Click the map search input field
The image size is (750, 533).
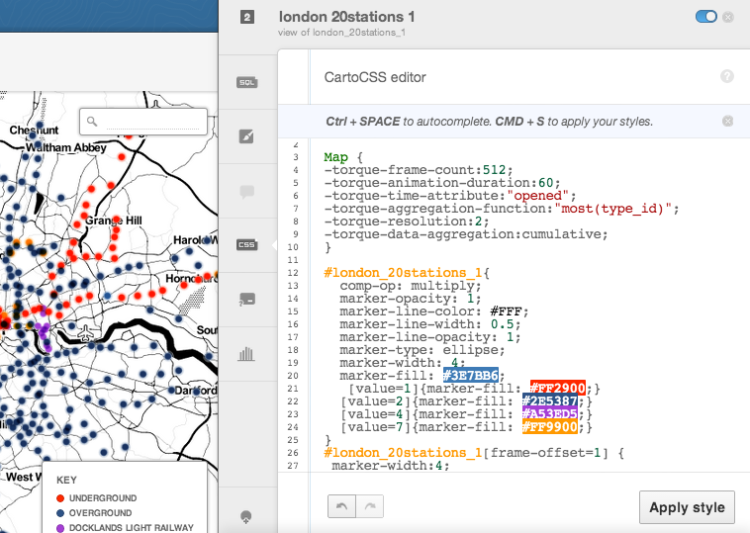click(152, 122)
